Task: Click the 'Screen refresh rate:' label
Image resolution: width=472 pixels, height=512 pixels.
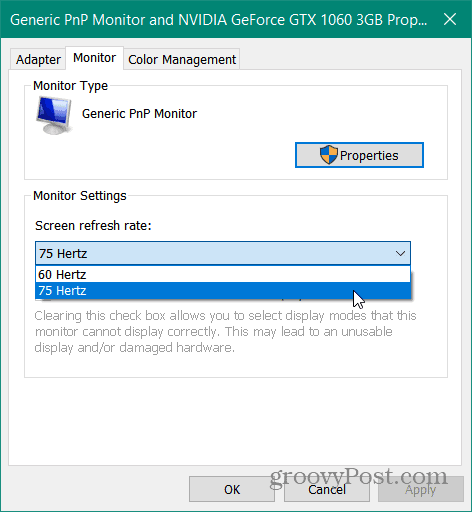Action: point(93,226)
